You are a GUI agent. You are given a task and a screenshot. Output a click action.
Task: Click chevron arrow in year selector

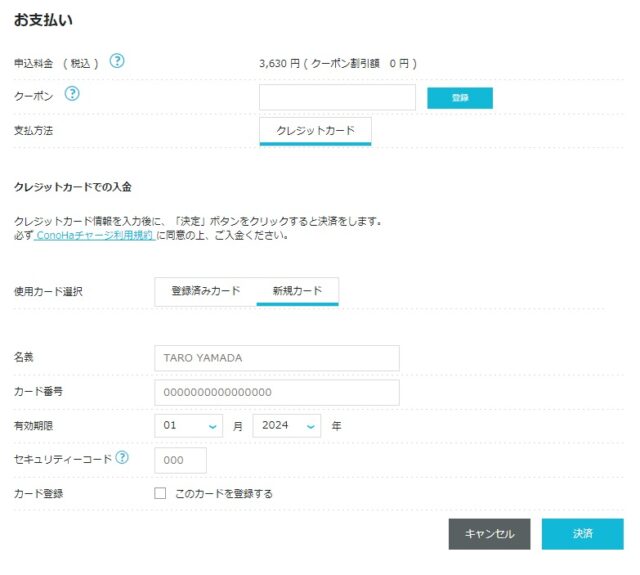point(310,426)
